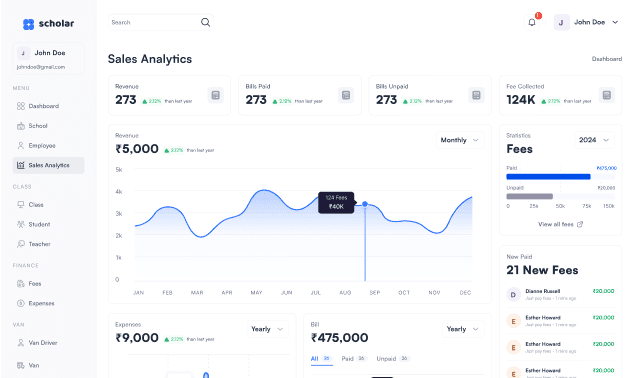Click the search magnifier icon

click(206, 23)
